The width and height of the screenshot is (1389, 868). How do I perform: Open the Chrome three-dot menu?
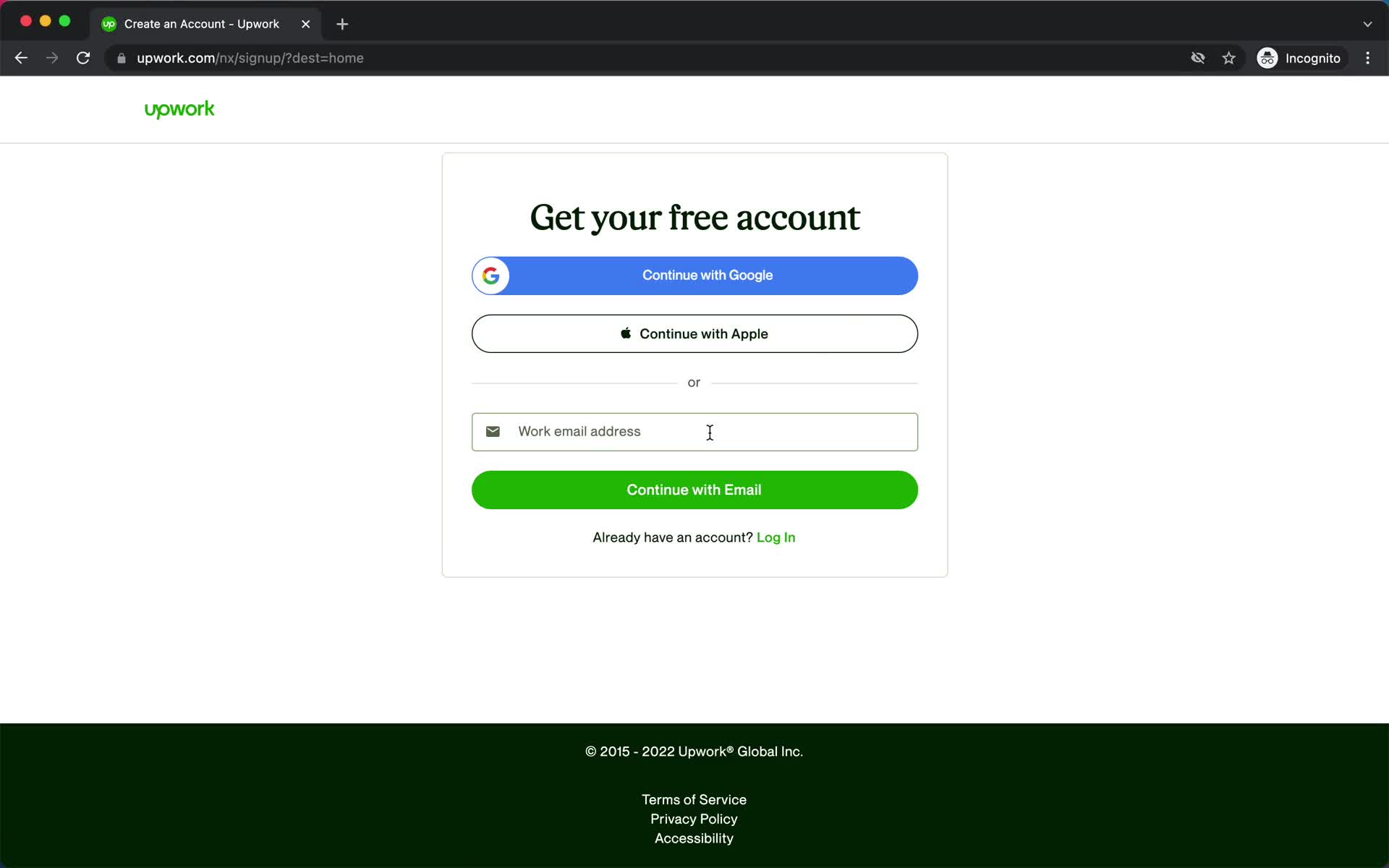click(1367, 58)
